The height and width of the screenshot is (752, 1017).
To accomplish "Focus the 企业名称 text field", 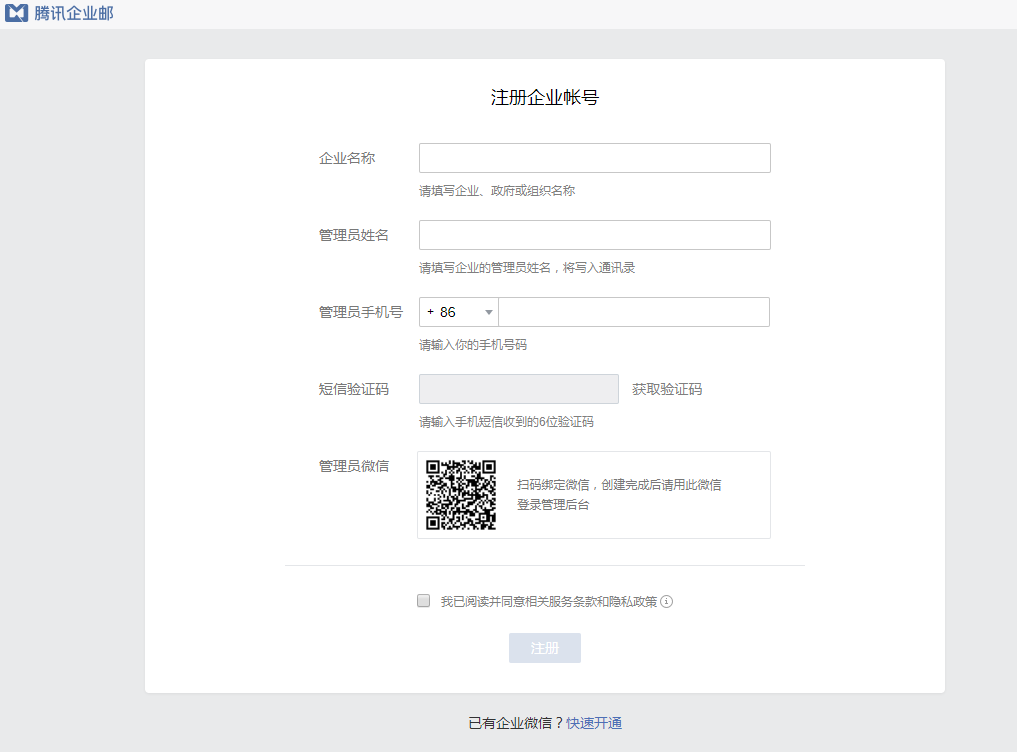I will click(x=594, y=158).
